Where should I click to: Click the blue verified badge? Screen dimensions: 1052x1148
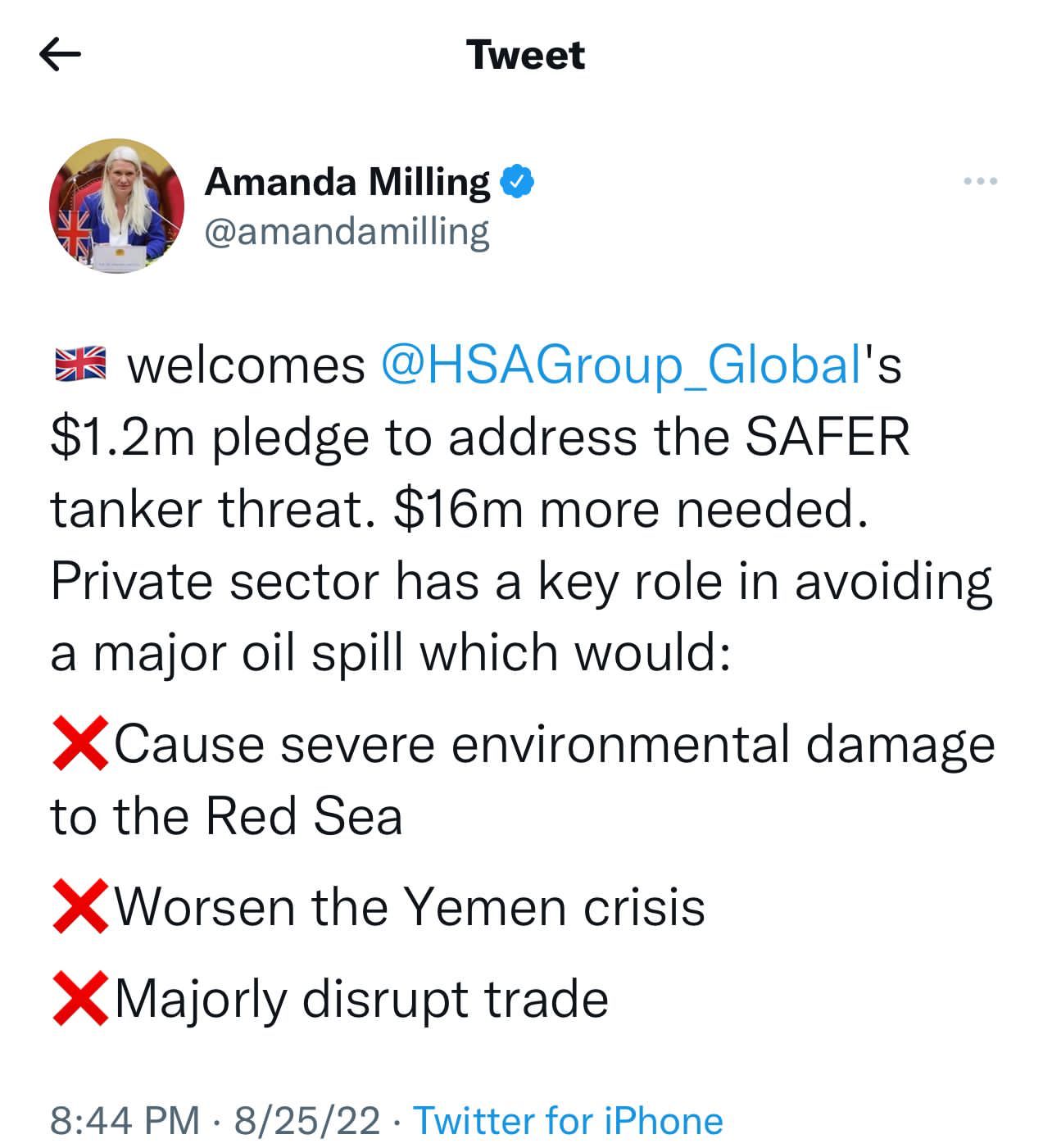click(517, 181)
